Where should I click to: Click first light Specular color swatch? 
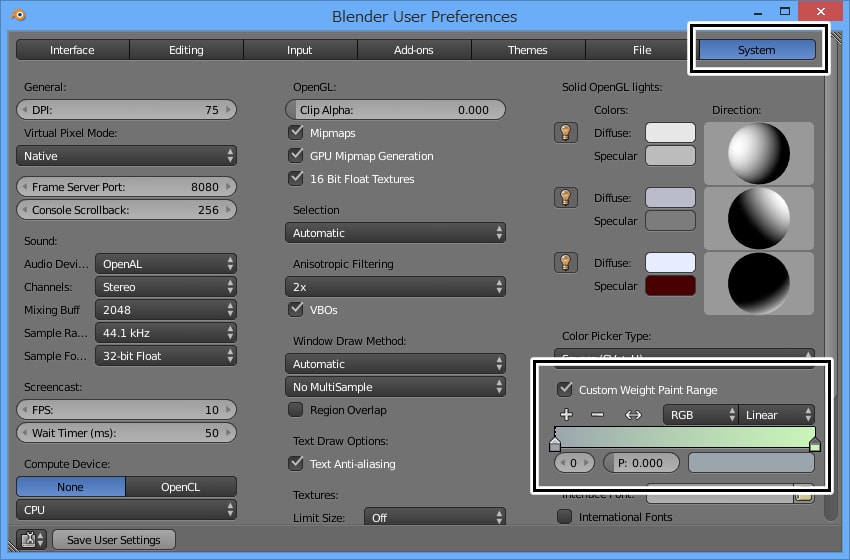[x=670, y=156]
